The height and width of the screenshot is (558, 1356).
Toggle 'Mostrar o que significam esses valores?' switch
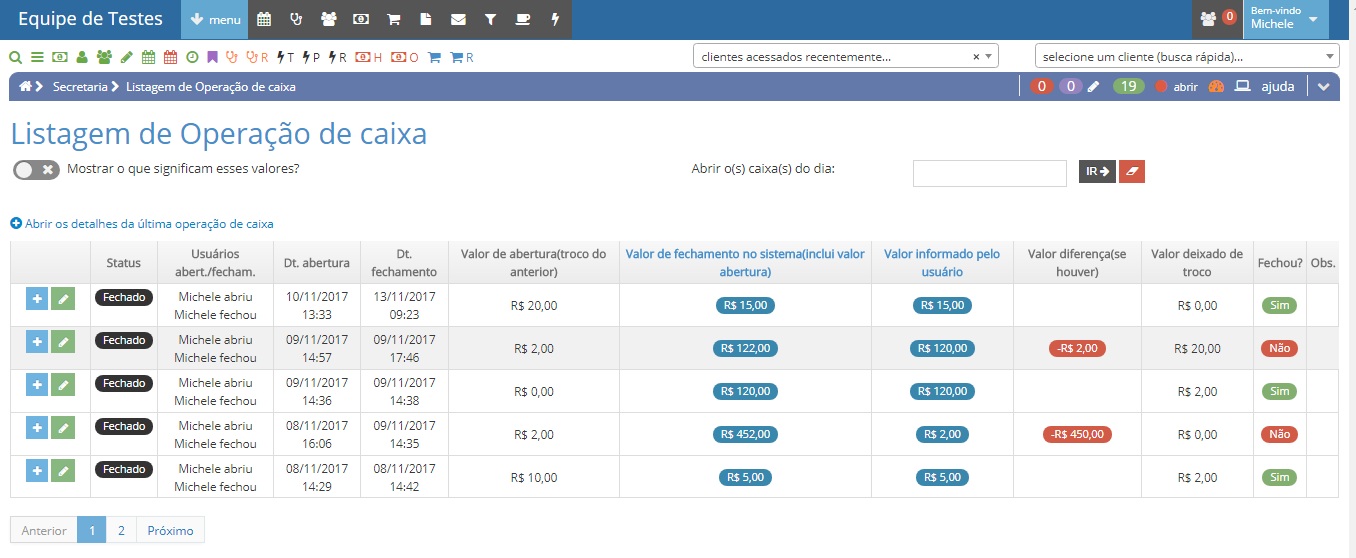[36, 170]
